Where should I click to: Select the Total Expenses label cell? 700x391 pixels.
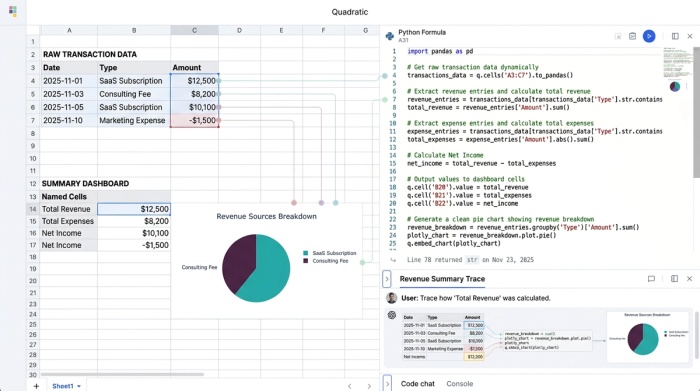[x=69, y=221]
